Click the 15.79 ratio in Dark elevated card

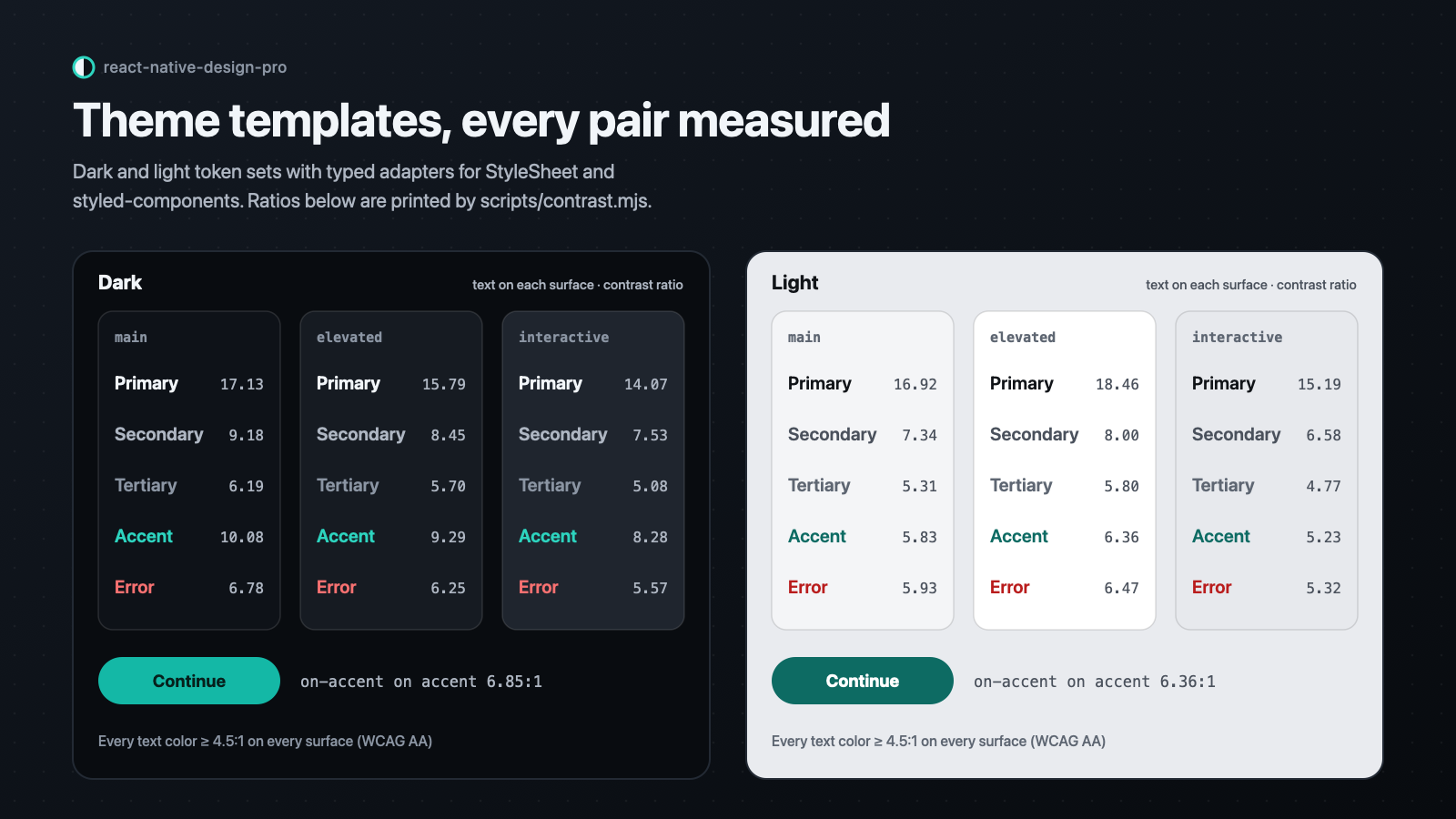444,384
